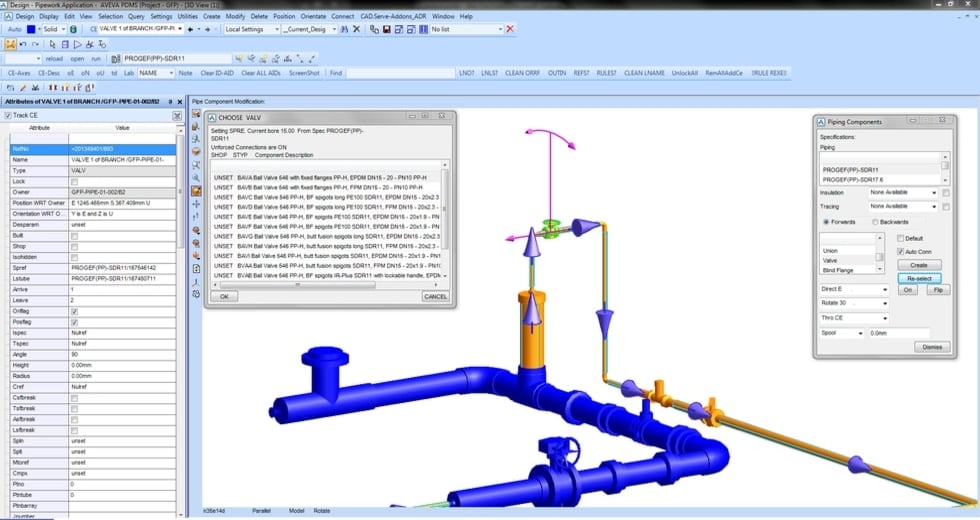
Task: Click the red X next to No list
Action: pyautogui.click(x=510, y=30)
